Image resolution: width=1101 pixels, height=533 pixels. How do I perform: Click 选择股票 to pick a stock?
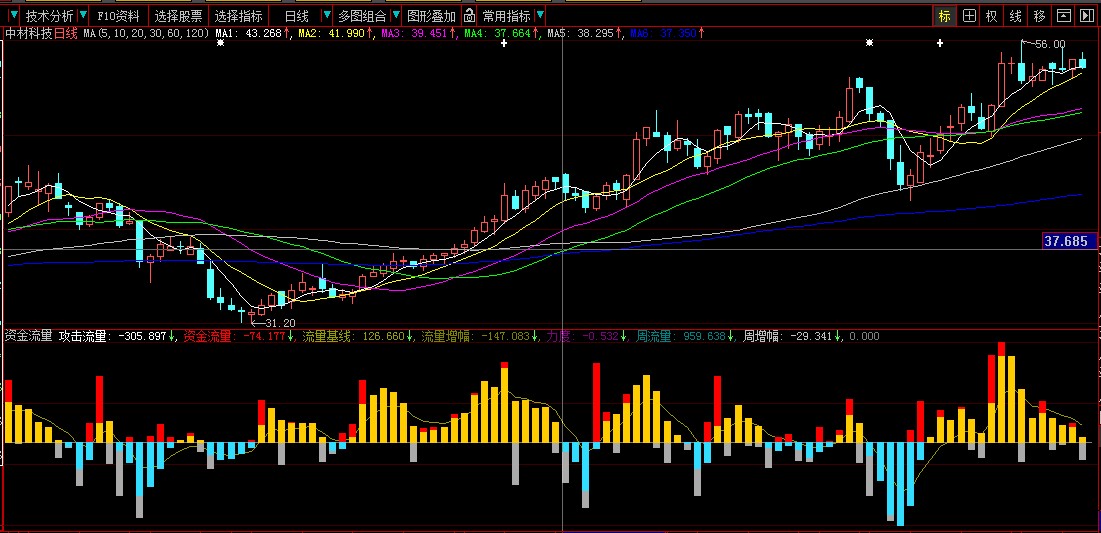(178, 16)
